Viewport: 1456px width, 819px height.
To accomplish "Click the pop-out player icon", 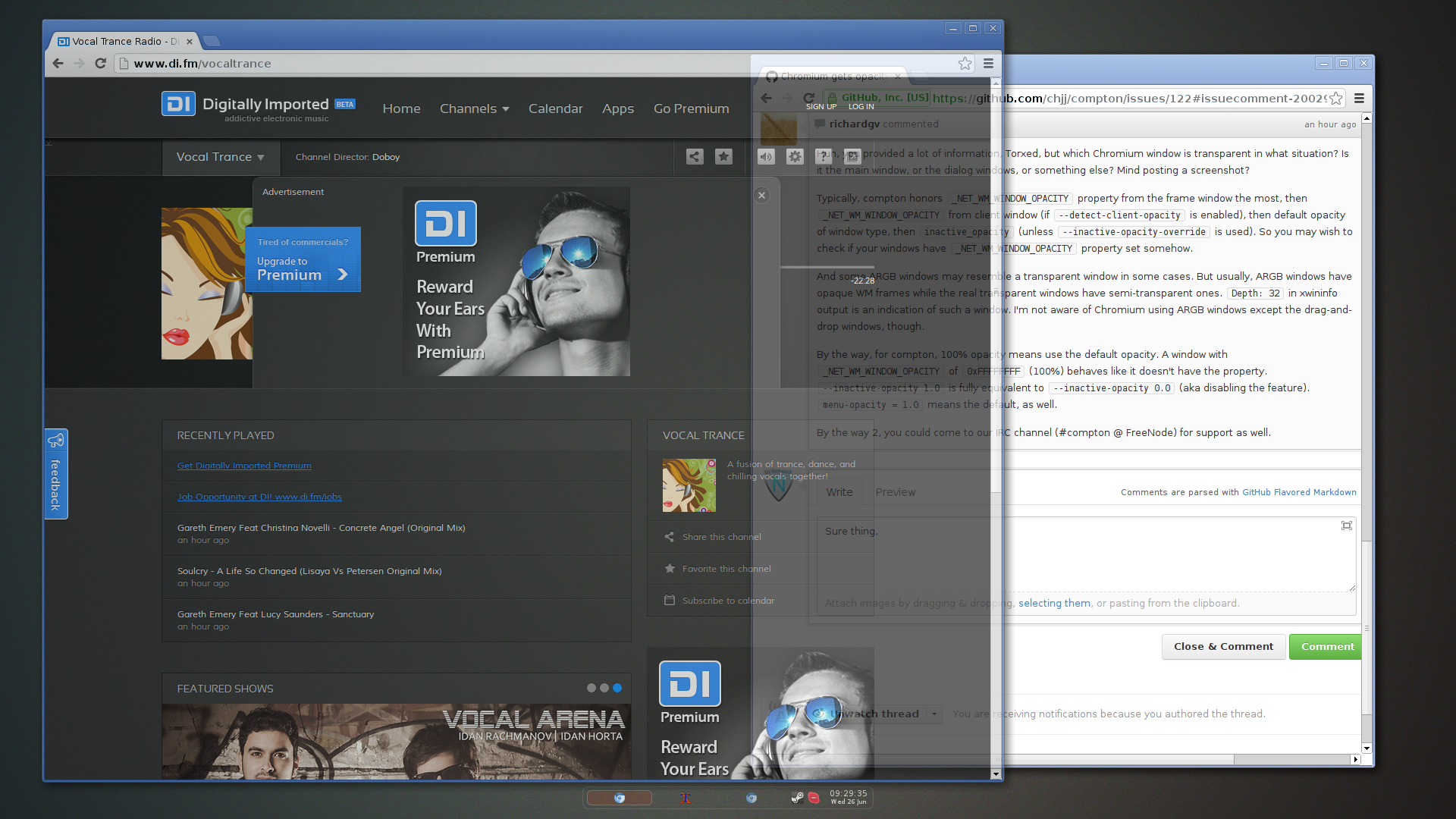I will tap(852, 156).
